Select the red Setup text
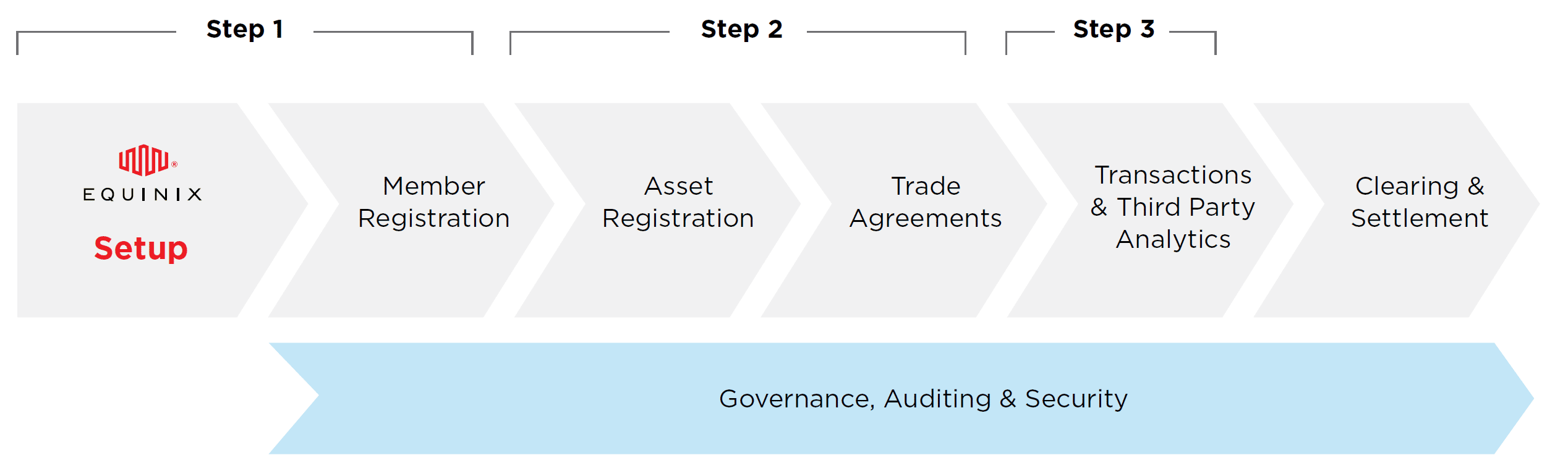 click(x=141, y=249)
